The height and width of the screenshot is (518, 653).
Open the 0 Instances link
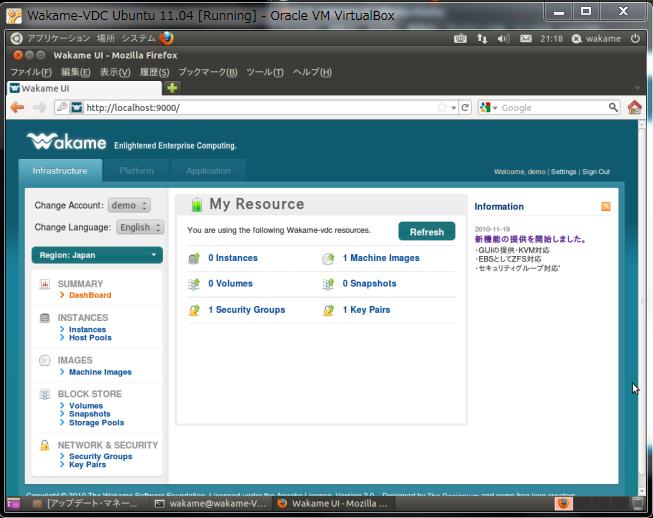click(233, 258)
